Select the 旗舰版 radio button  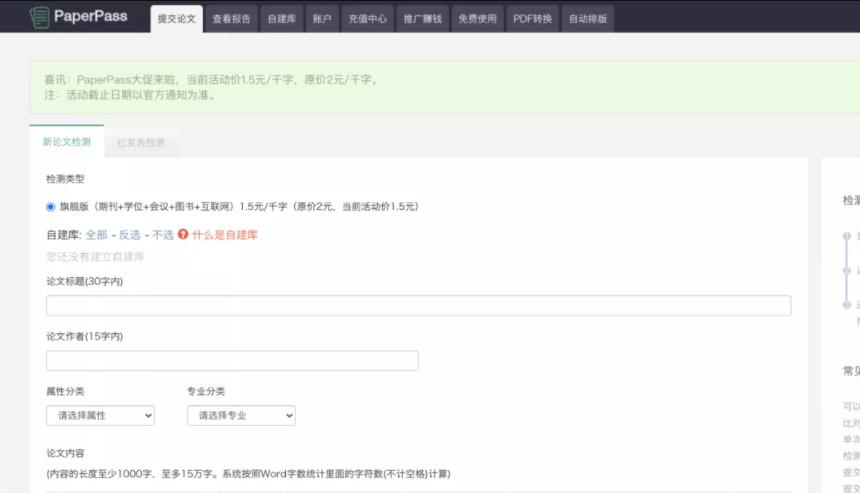click(50, 207)
